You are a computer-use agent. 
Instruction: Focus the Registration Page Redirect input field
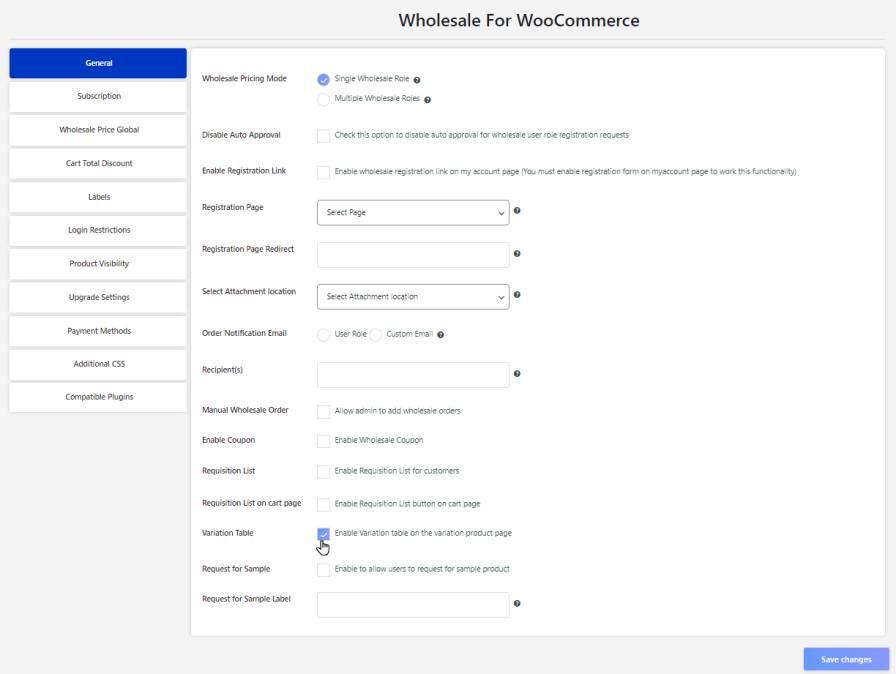(x=413, y=255)
